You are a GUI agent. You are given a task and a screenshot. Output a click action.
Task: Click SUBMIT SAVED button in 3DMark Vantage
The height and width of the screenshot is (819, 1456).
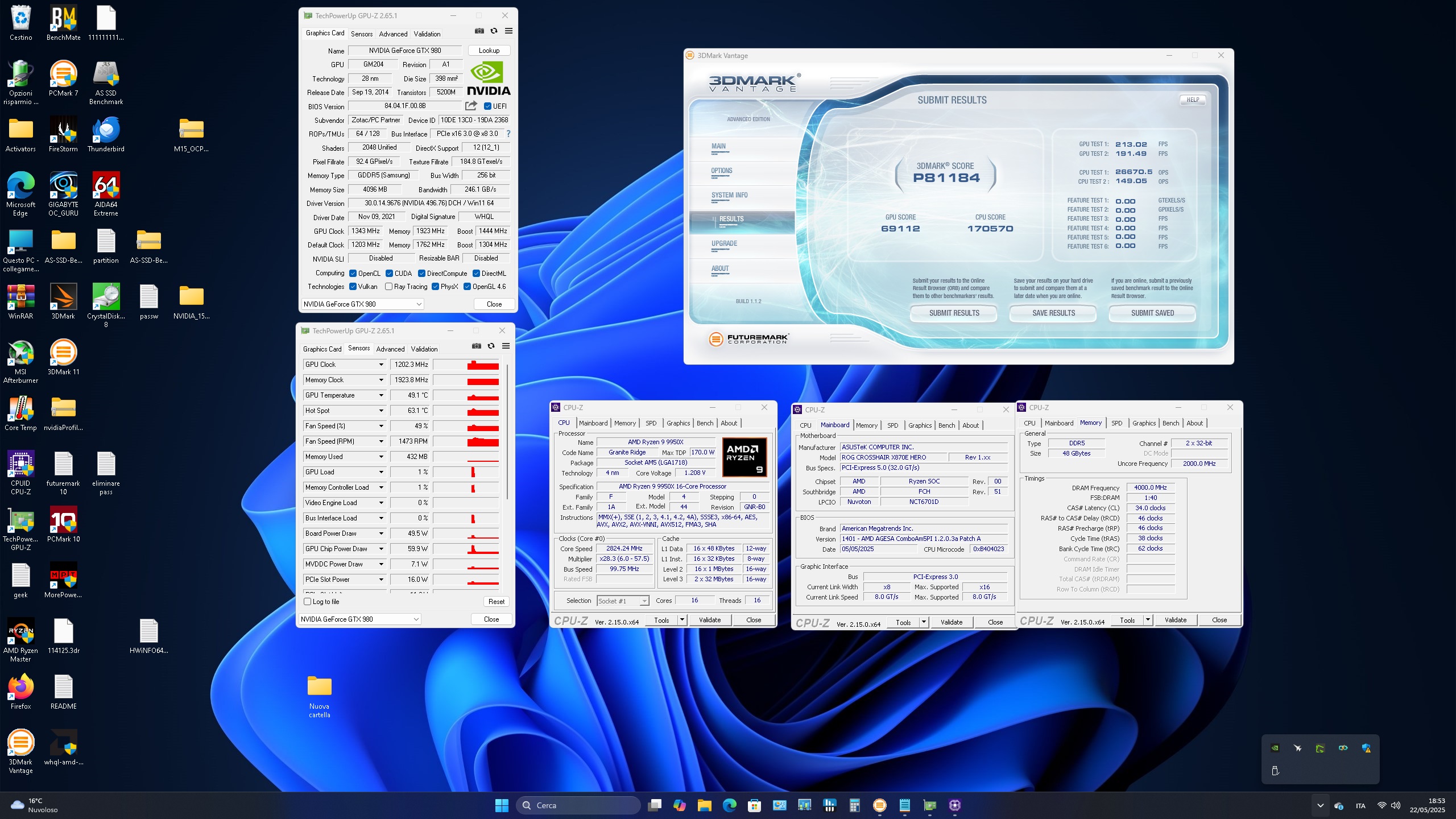point(1152,313)
